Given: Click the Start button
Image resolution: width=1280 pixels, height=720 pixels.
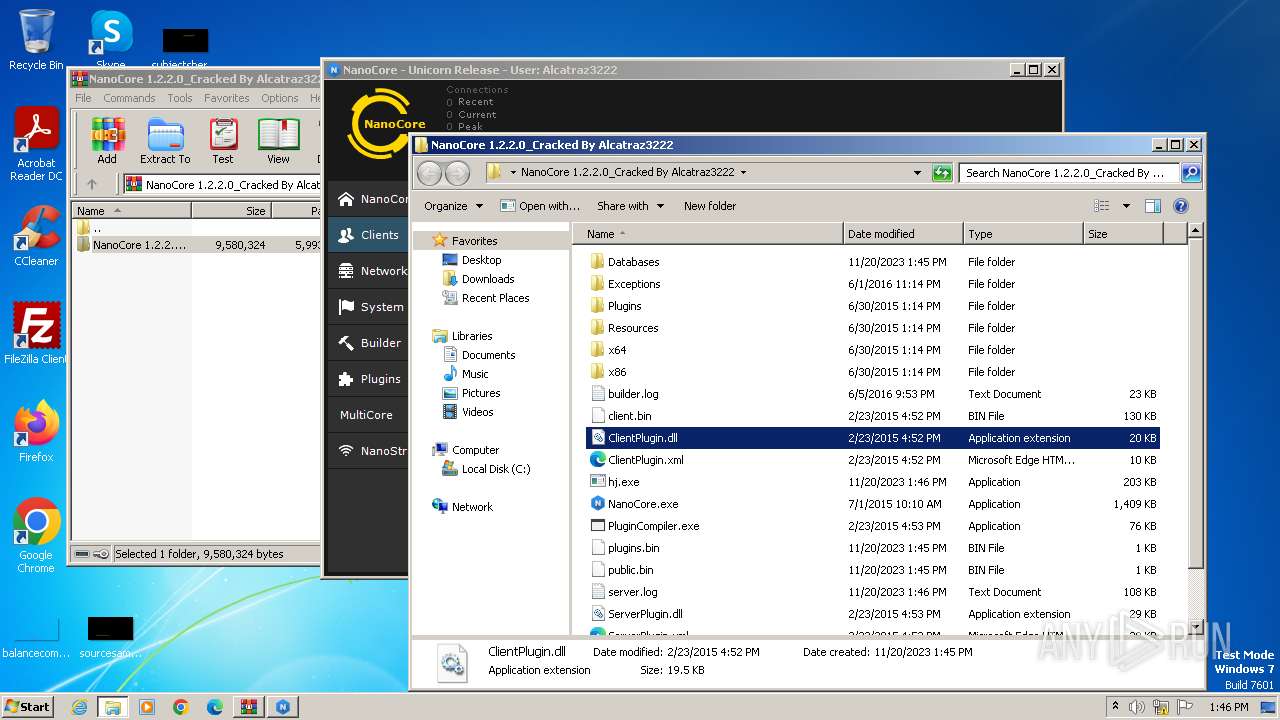Looking at the screenshot, I should (28, 706).
